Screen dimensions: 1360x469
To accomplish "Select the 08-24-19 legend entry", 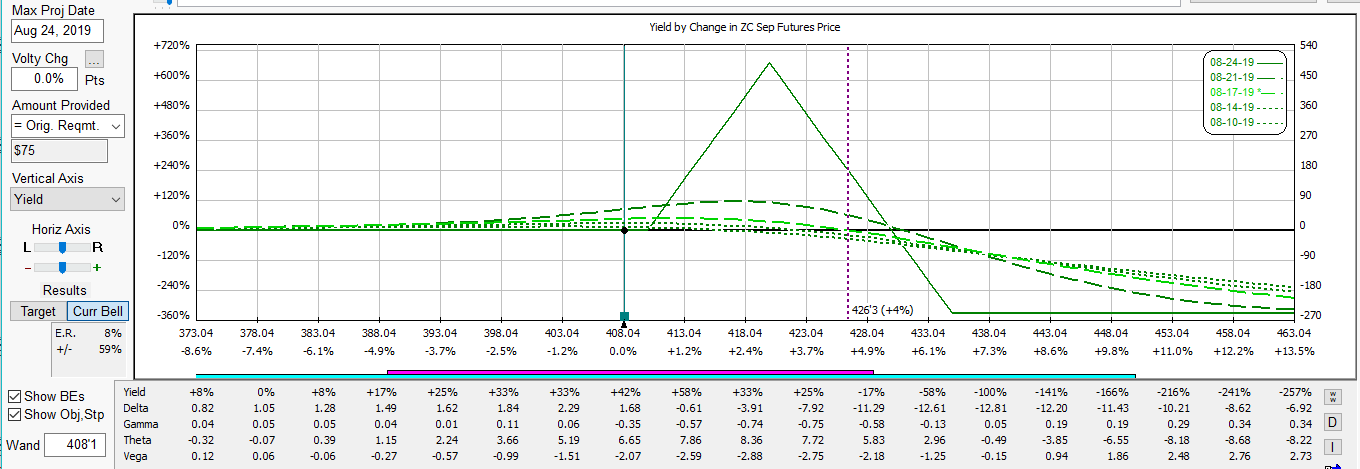I will click(1245, 62).
